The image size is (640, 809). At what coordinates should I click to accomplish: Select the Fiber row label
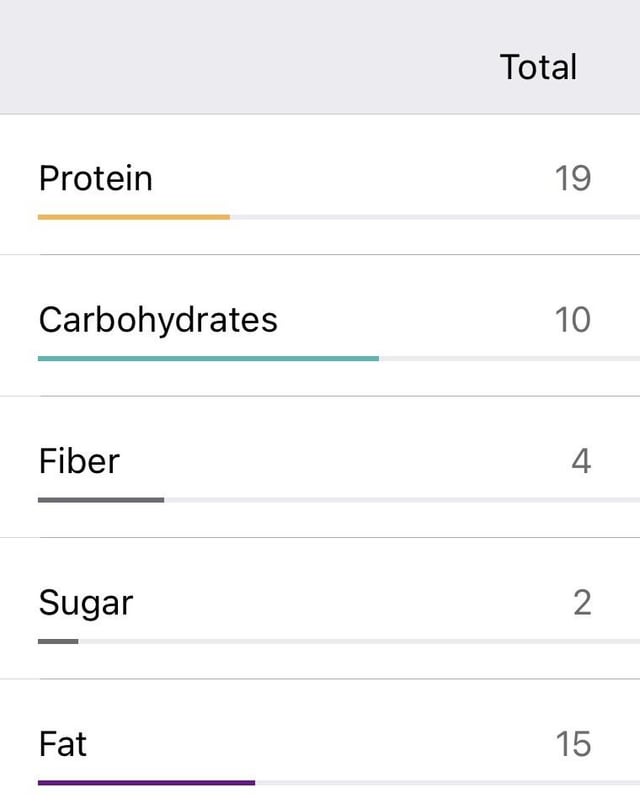coord(79,461)
